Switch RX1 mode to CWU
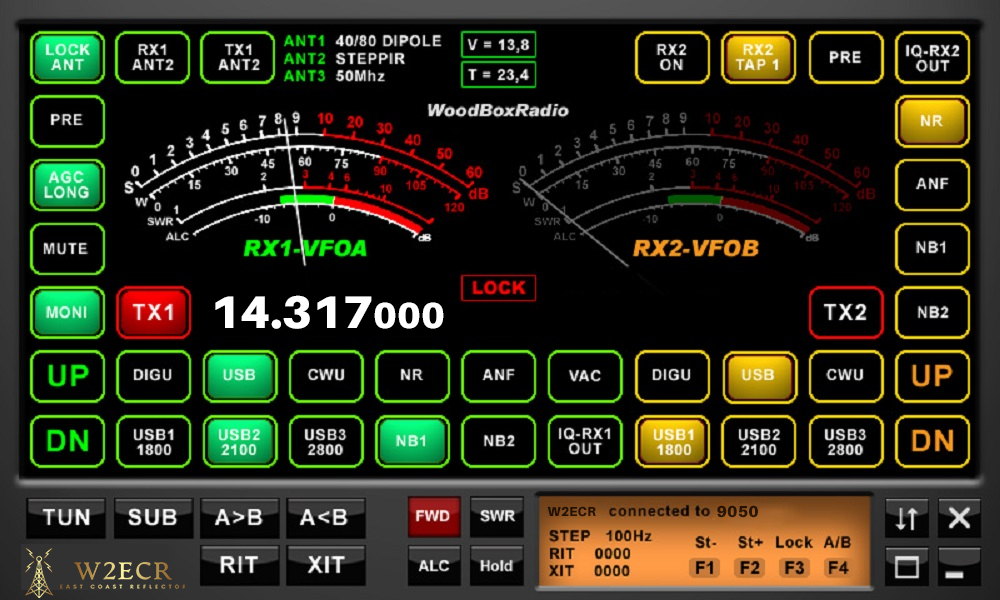This screenshot has height=600, width=1000. pyautogui.click(x=325, y=376)
